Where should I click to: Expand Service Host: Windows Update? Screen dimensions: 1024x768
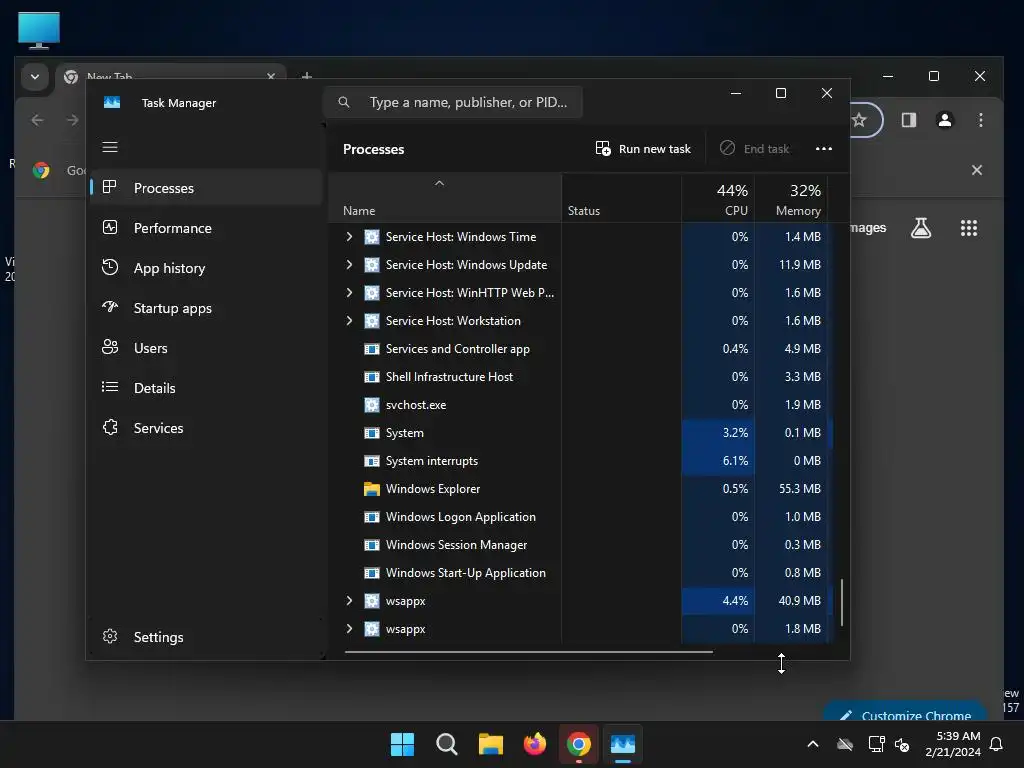[349, 264]
